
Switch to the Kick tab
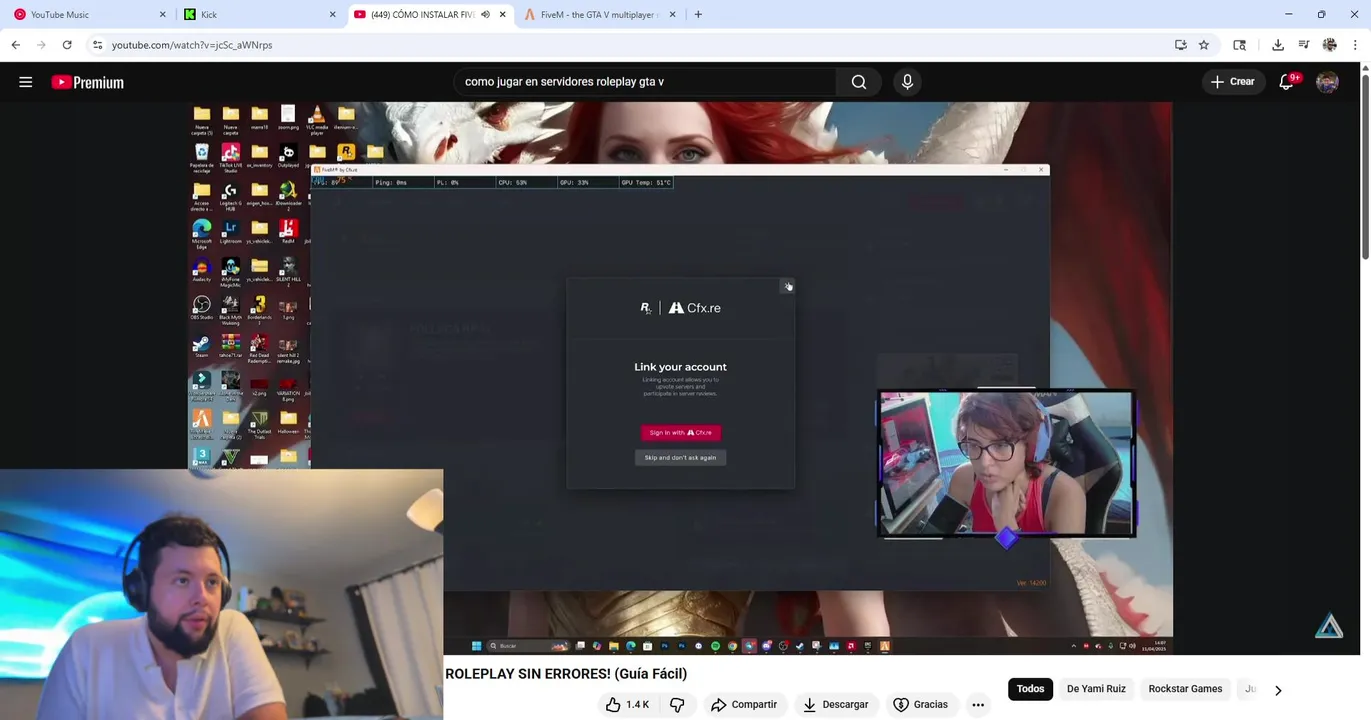point(260,15)
